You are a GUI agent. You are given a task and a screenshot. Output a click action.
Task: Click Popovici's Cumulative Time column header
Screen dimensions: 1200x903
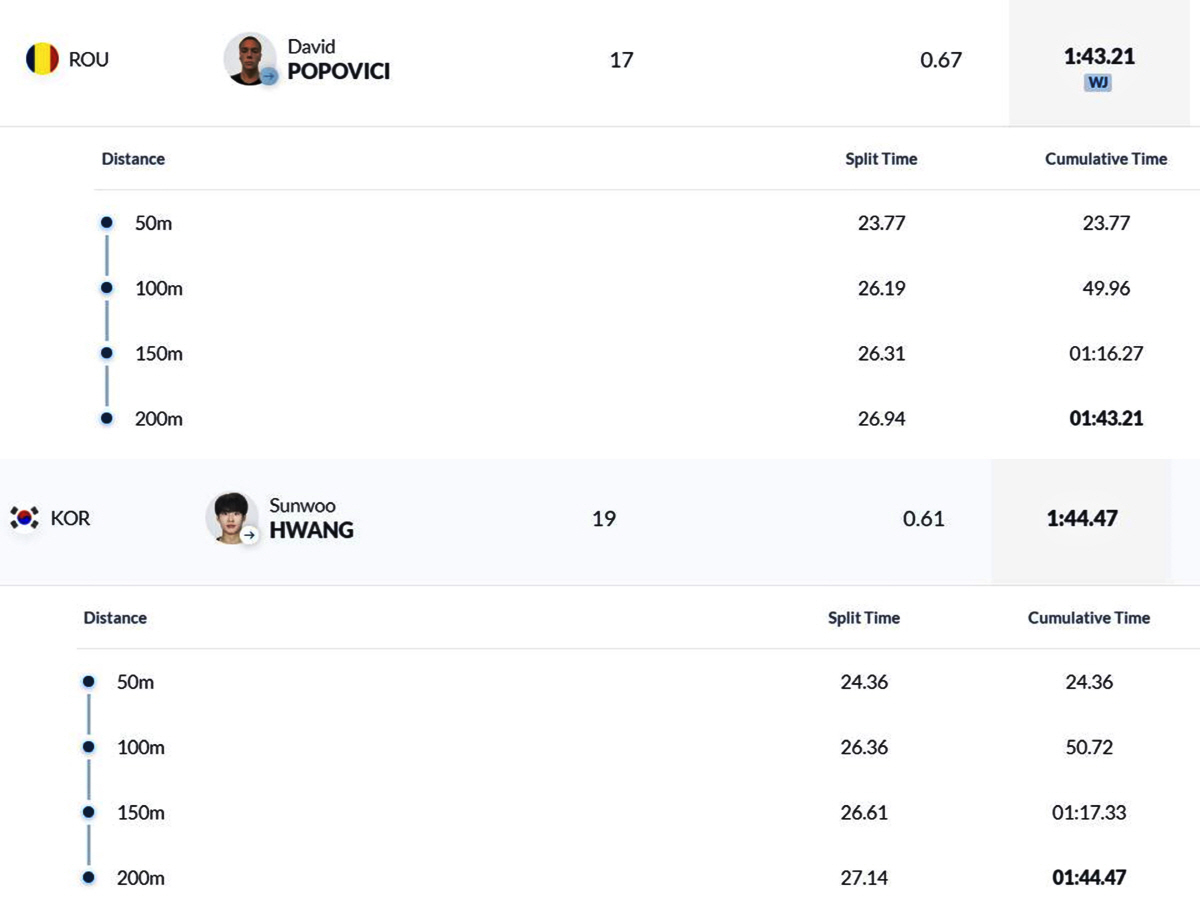tap(1106, 158)
